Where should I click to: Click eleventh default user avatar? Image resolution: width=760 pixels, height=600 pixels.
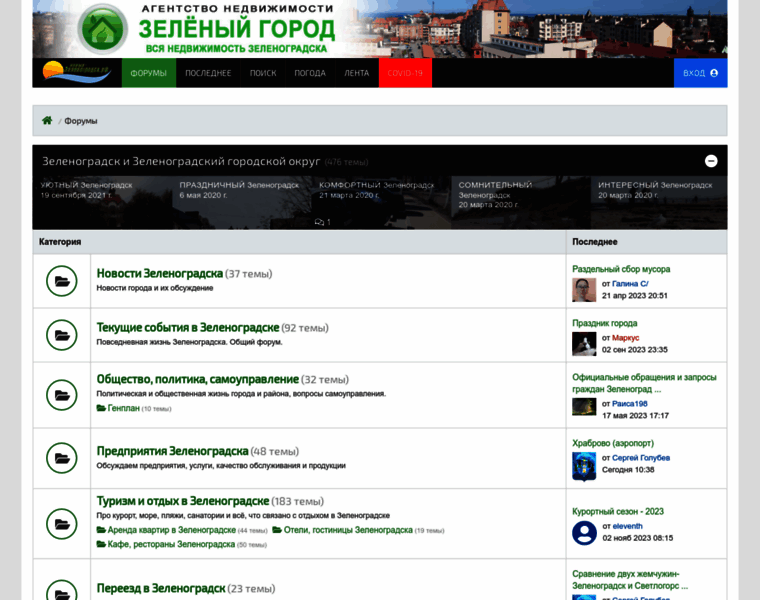coord(584,533)
